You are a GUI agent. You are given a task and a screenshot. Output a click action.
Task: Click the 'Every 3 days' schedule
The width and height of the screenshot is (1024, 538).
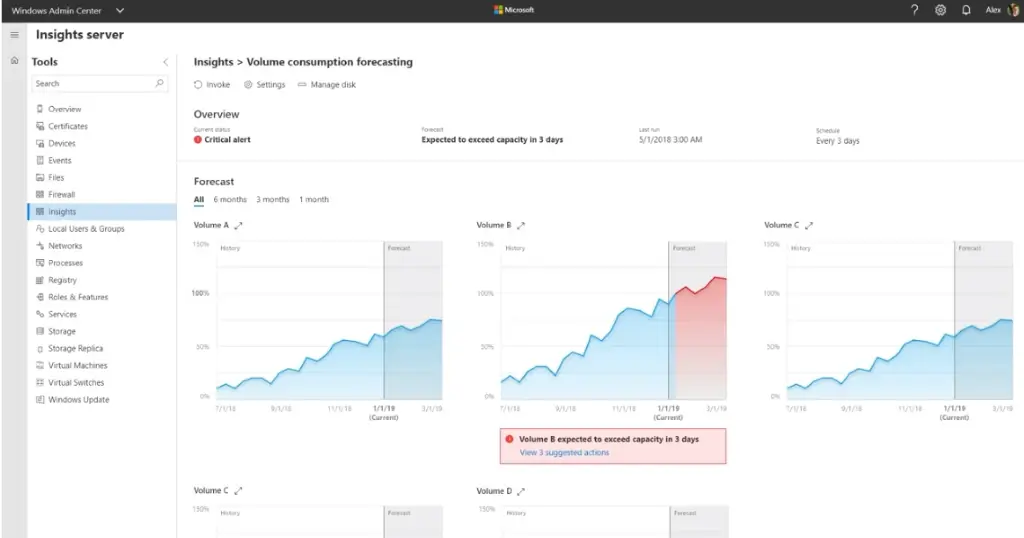837,141
